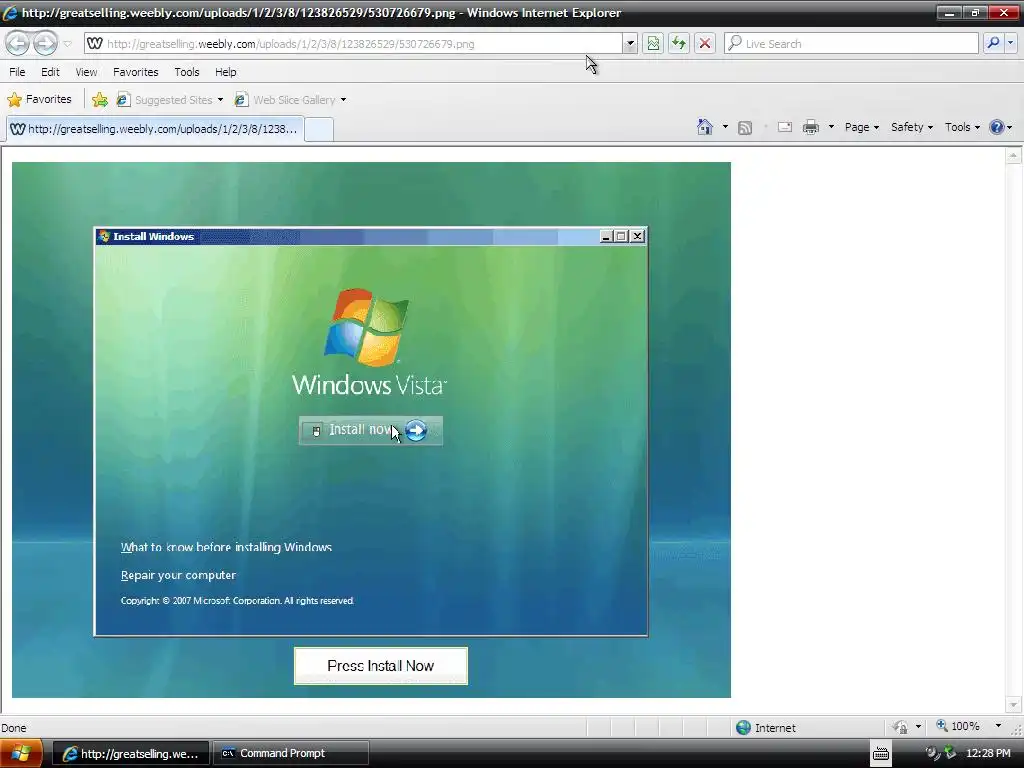The width and height of the screenshot is (1024, 768).
Task: Click the Install Windows title bar icon
Action: point(104,236)
